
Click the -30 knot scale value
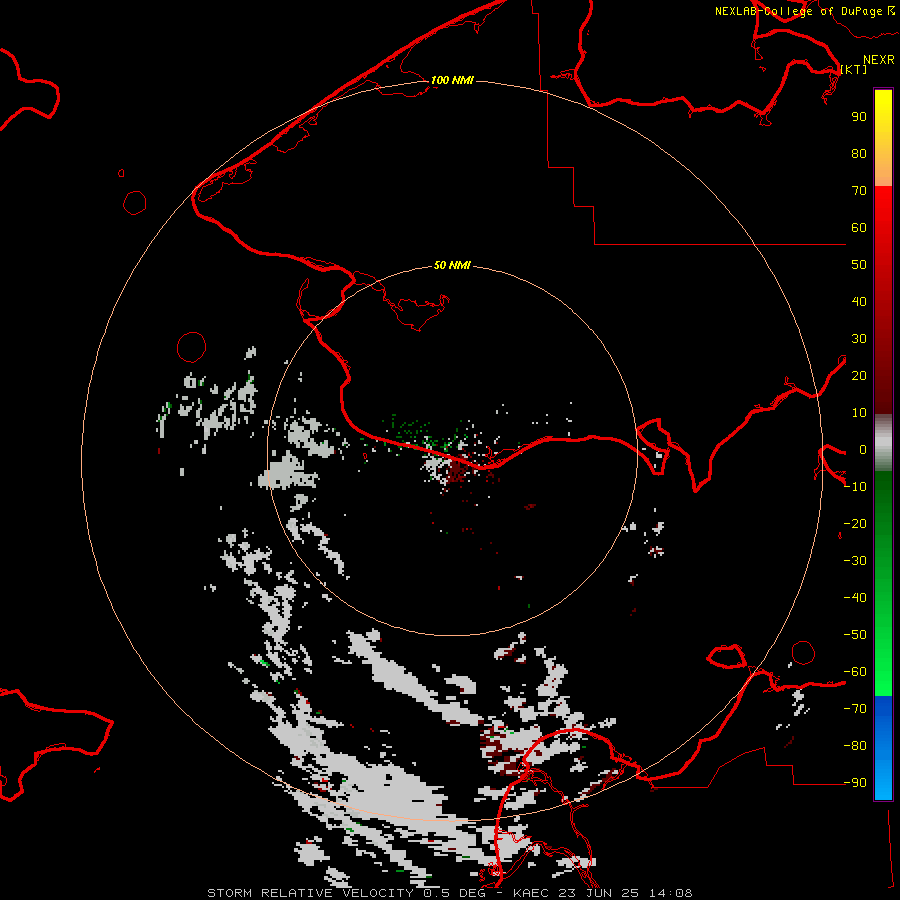click(855, 561)
